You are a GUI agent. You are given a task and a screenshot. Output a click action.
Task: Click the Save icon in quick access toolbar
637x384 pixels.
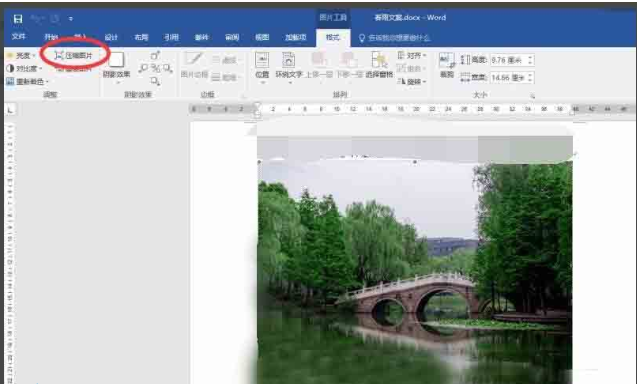point(18,19)
